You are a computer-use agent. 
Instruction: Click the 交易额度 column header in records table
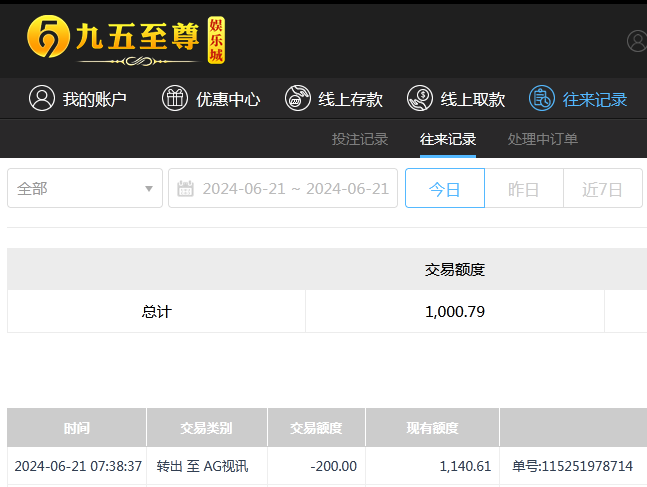pos(316,428)
